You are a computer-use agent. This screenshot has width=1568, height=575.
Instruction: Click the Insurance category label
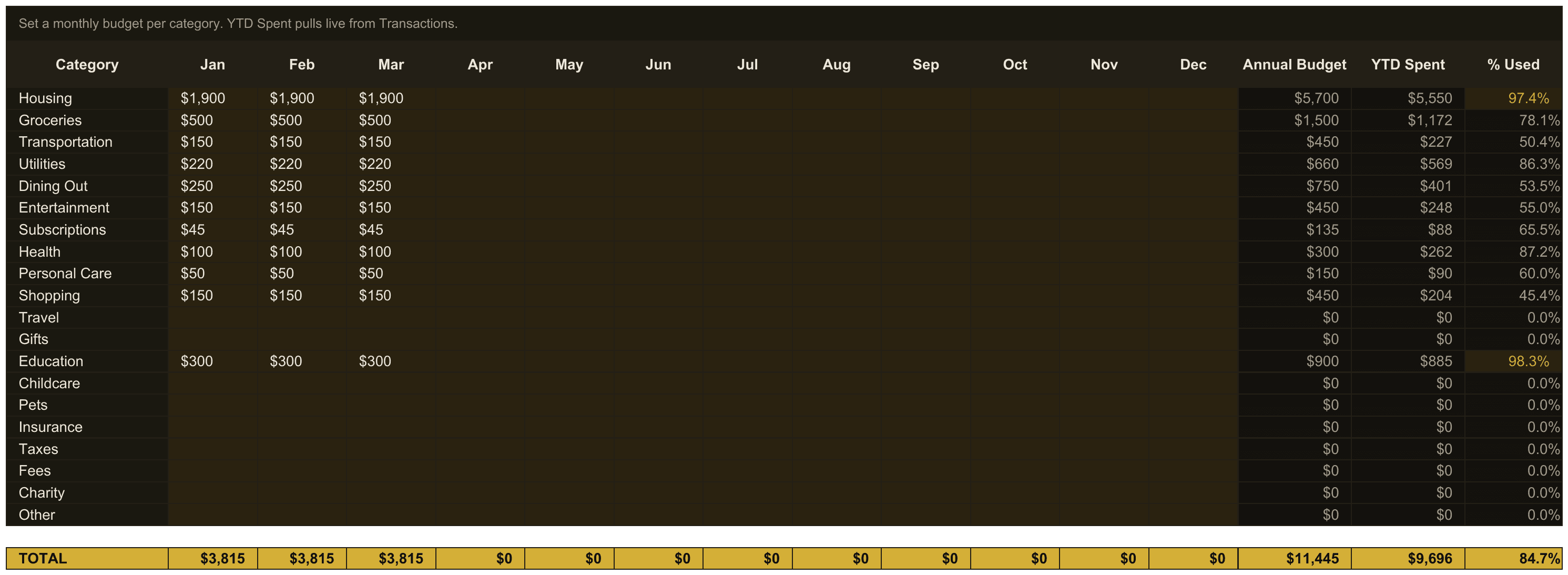[50, 427]
